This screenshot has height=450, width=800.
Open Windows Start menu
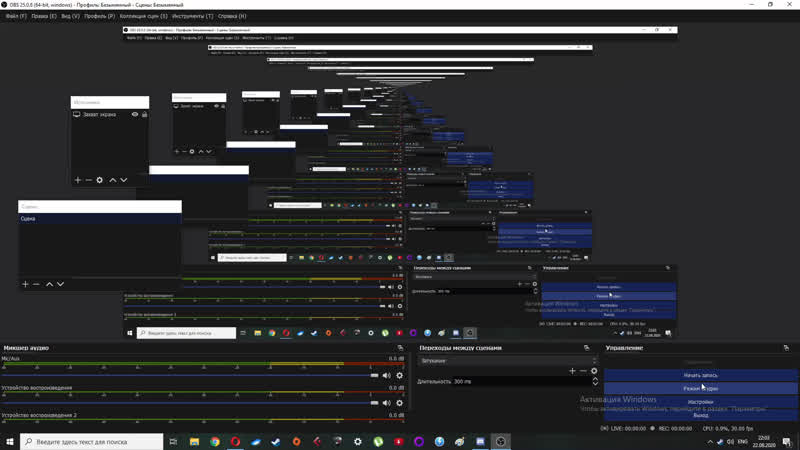(x=10, y=442)
